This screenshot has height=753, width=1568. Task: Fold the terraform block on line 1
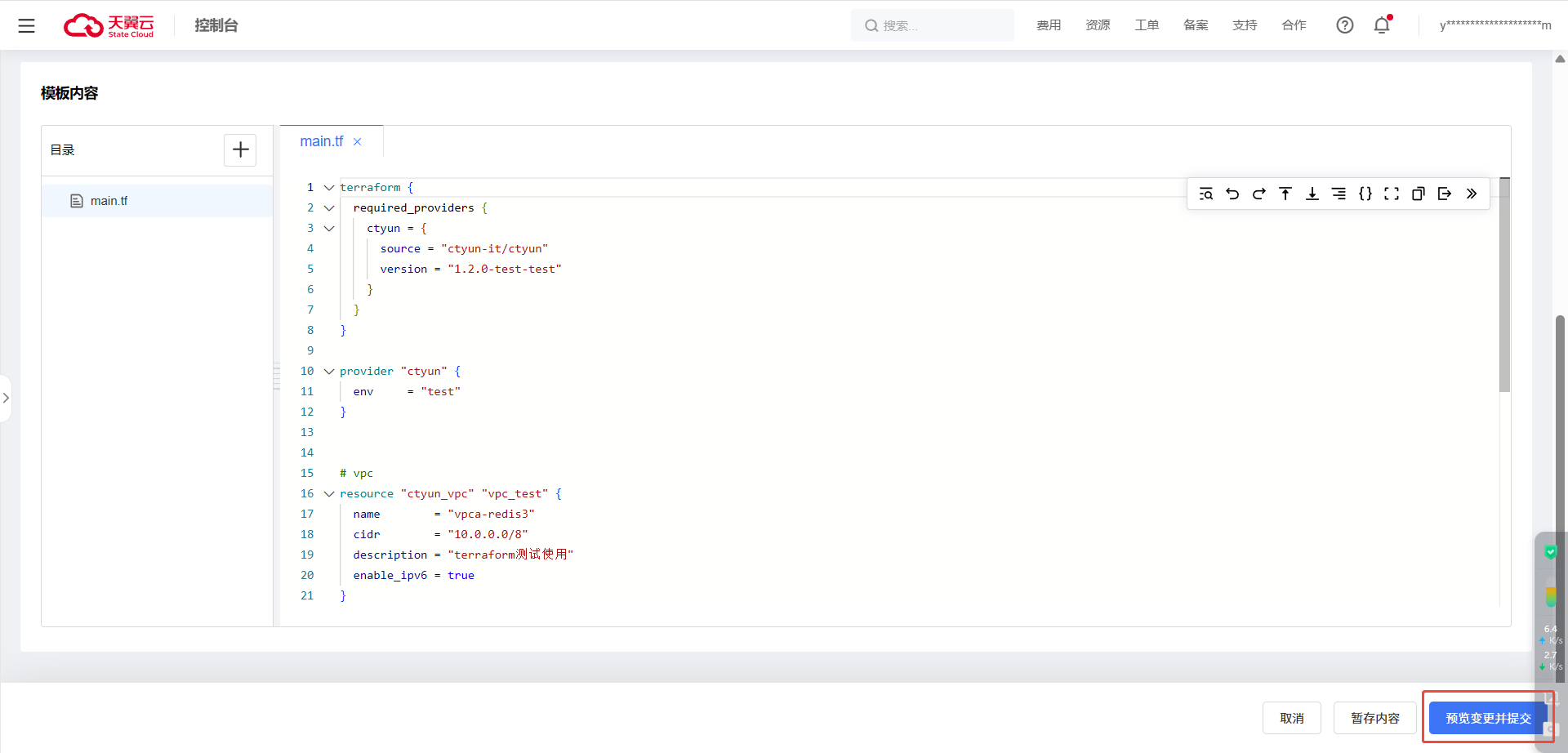tap(329, 188)
